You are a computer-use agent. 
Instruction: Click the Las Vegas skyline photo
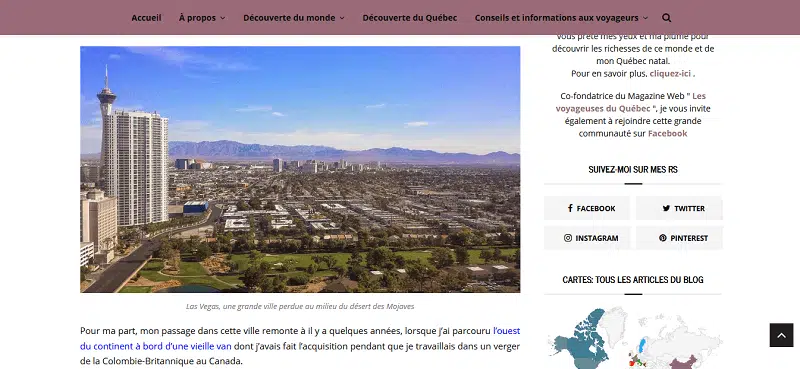(300, 169)
